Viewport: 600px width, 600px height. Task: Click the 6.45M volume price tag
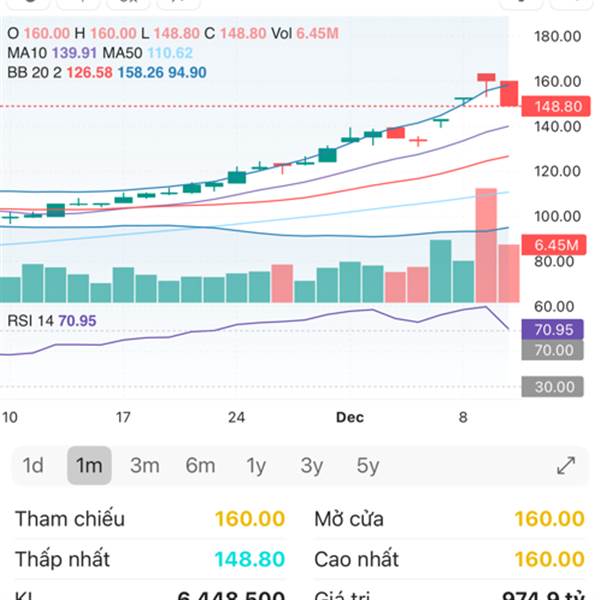coord(551,244)
